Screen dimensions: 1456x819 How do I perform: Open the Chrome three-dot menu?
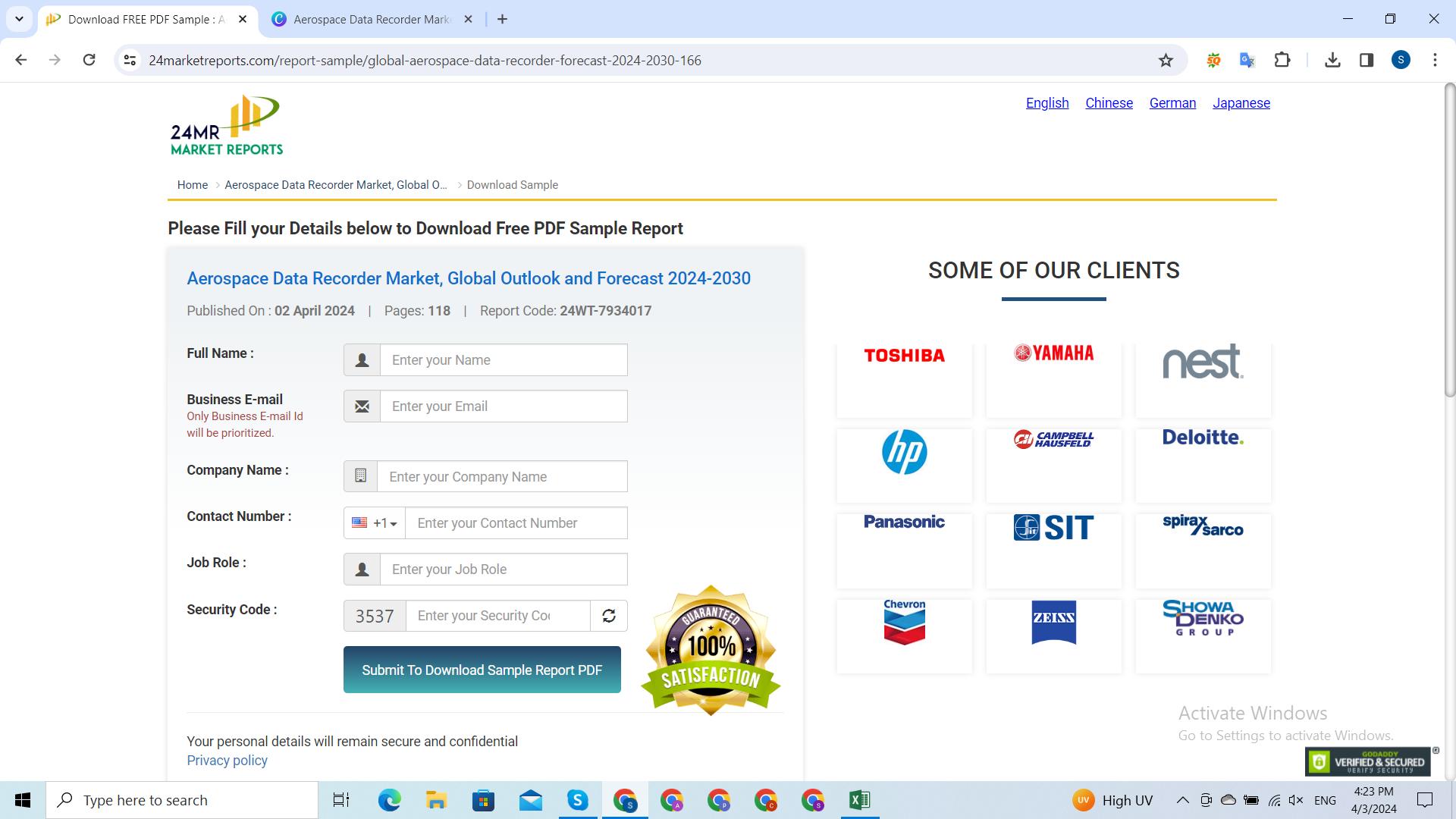(1435, 60)
